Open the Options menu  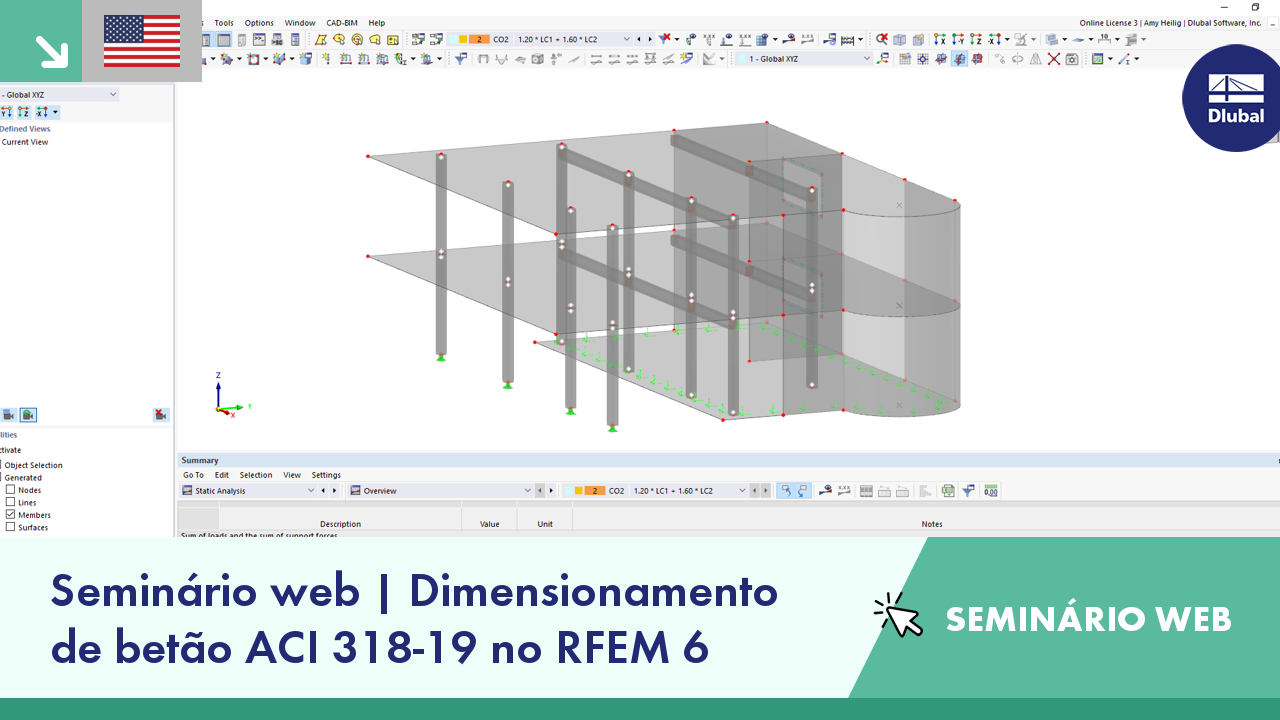259,23
